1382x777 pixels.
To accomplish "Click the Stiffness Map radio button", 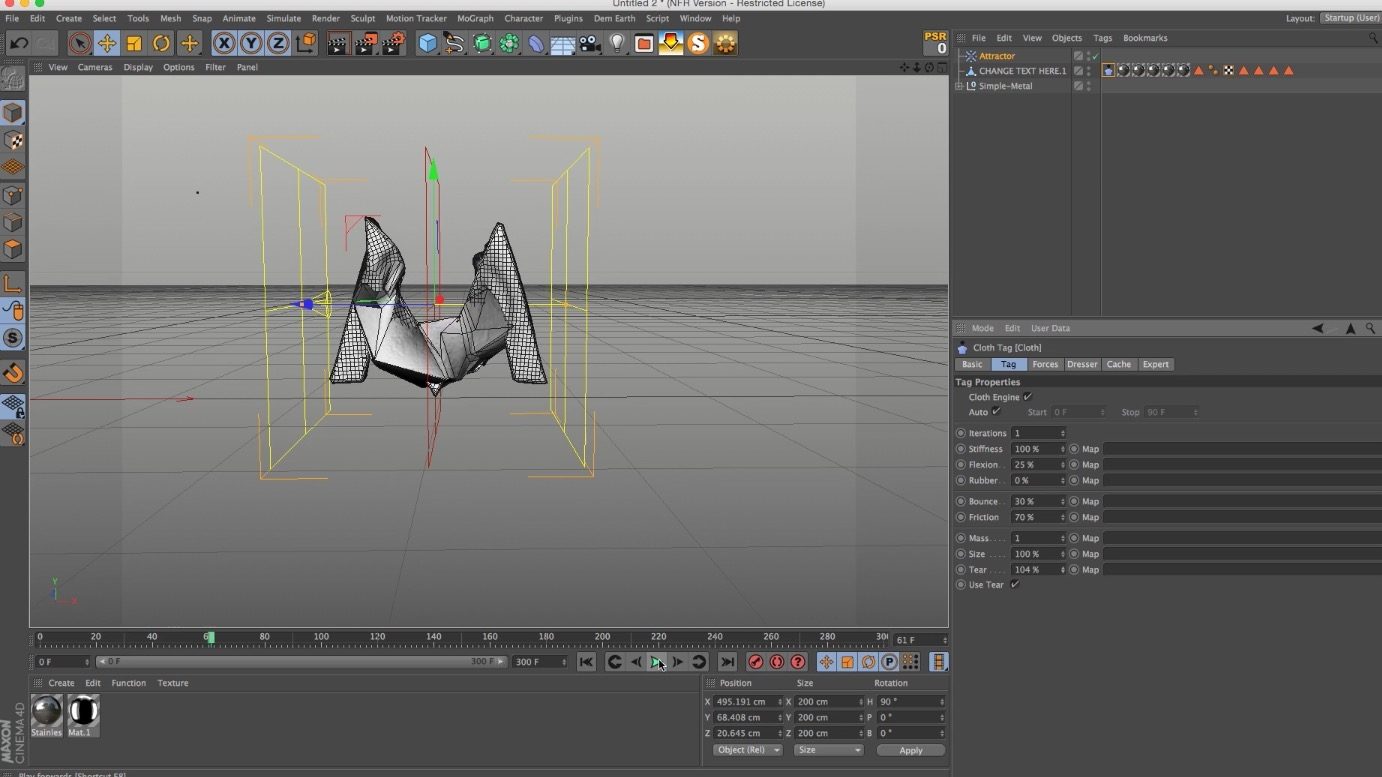I will (x=1075, y=449).
